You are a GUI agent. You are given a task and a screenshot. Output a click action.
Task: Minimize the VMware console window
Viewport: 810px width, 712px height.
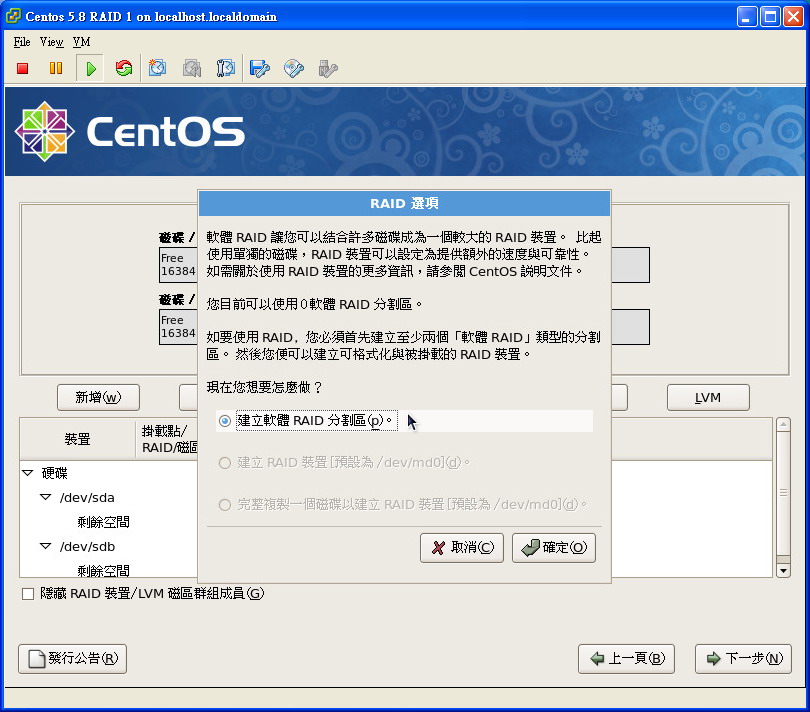click(x=746, y=17)
